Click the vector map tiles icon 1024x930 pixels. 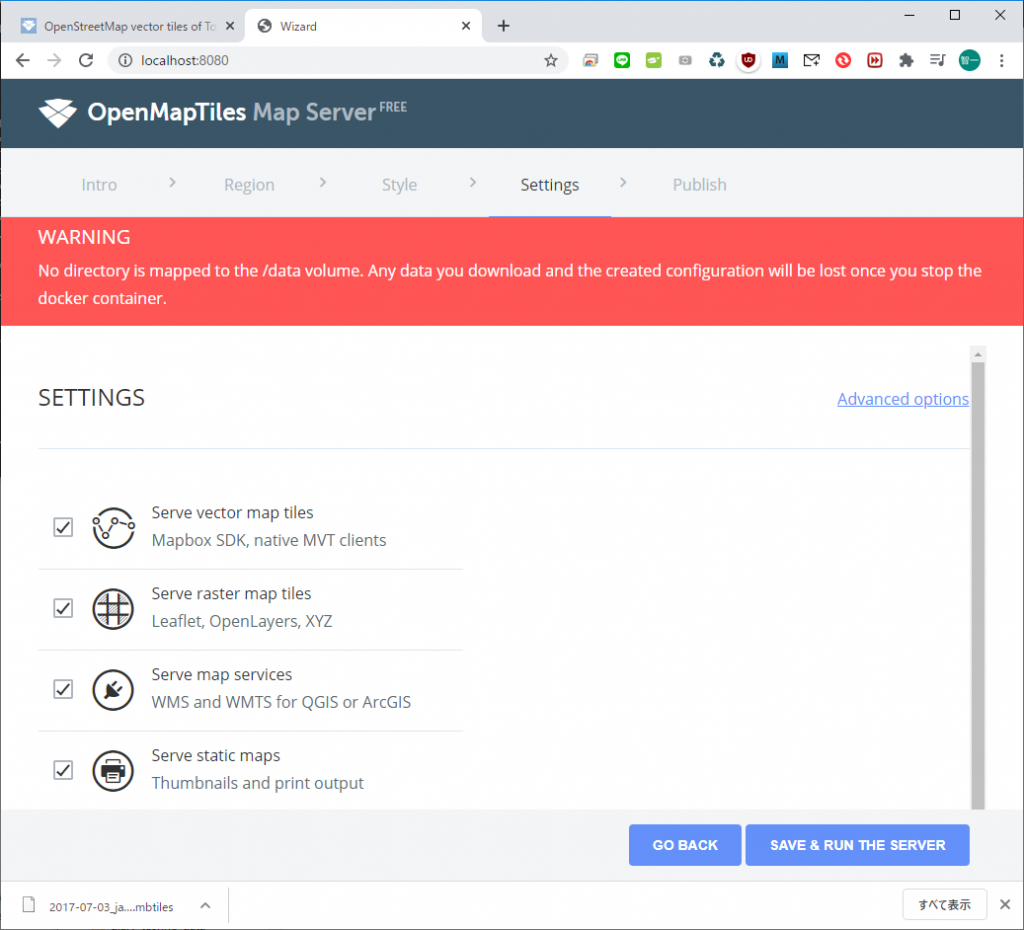pyautogui.click(x=113, y=527)
